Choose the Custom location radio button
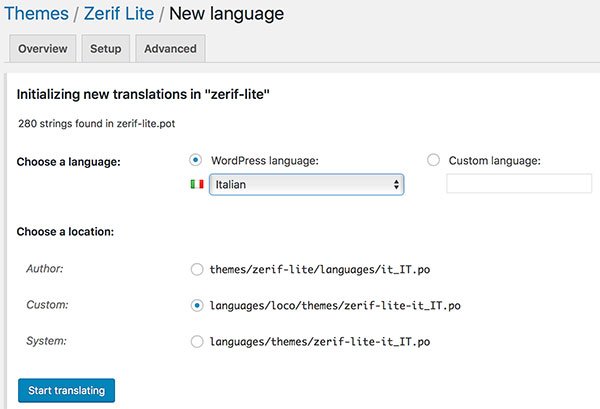 [x=197, y=305]
